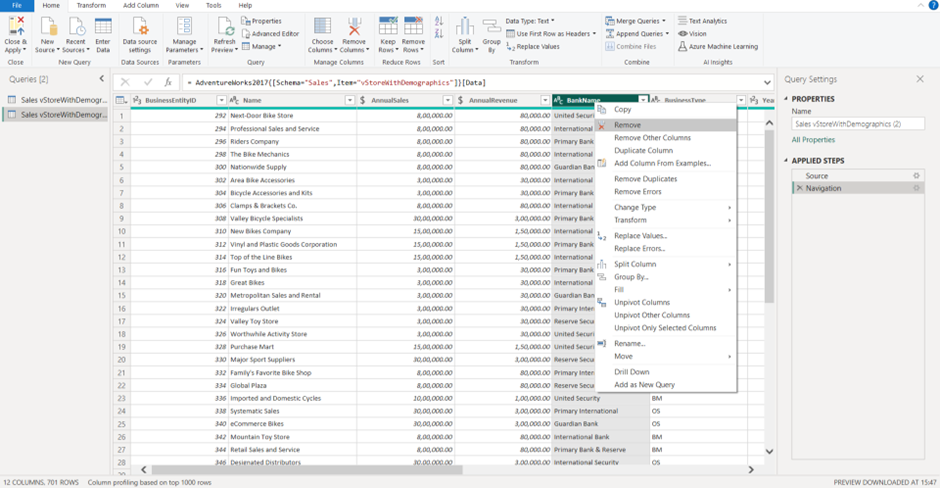Switch to the Transform ribbon tab
940x488 pixels.
(91, 6)
